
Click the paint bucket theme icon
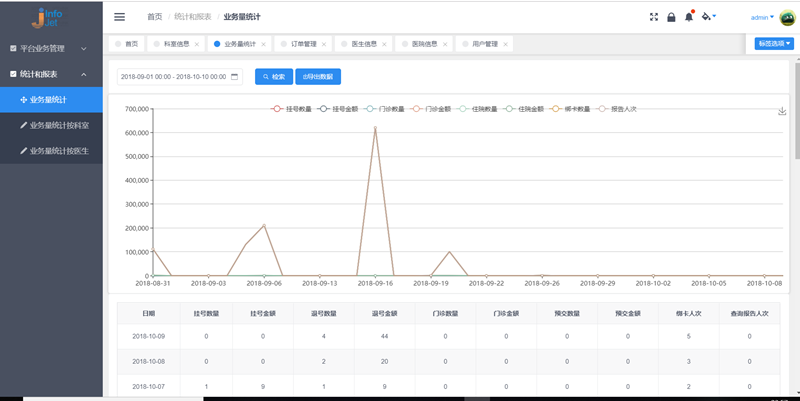click(708, 17)
